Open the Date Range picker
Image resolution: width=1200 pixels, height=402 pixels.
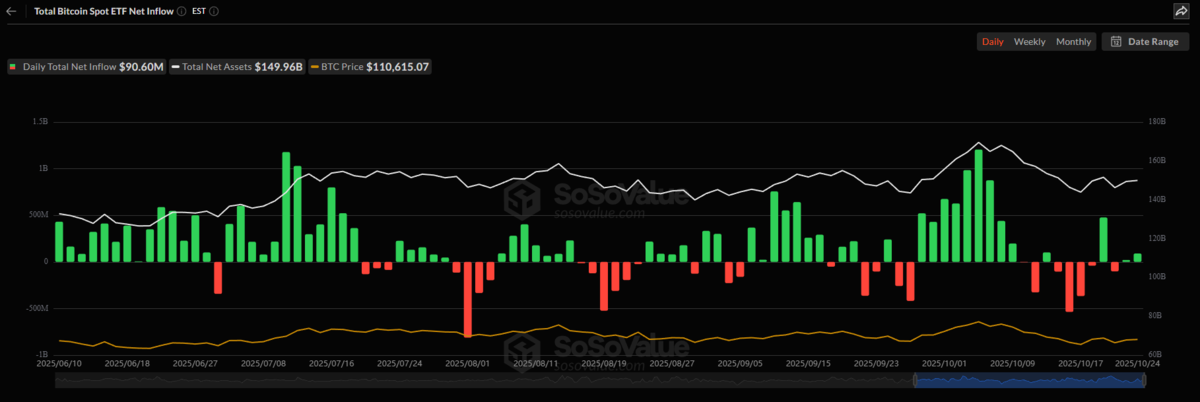(x=1146, y=42)
